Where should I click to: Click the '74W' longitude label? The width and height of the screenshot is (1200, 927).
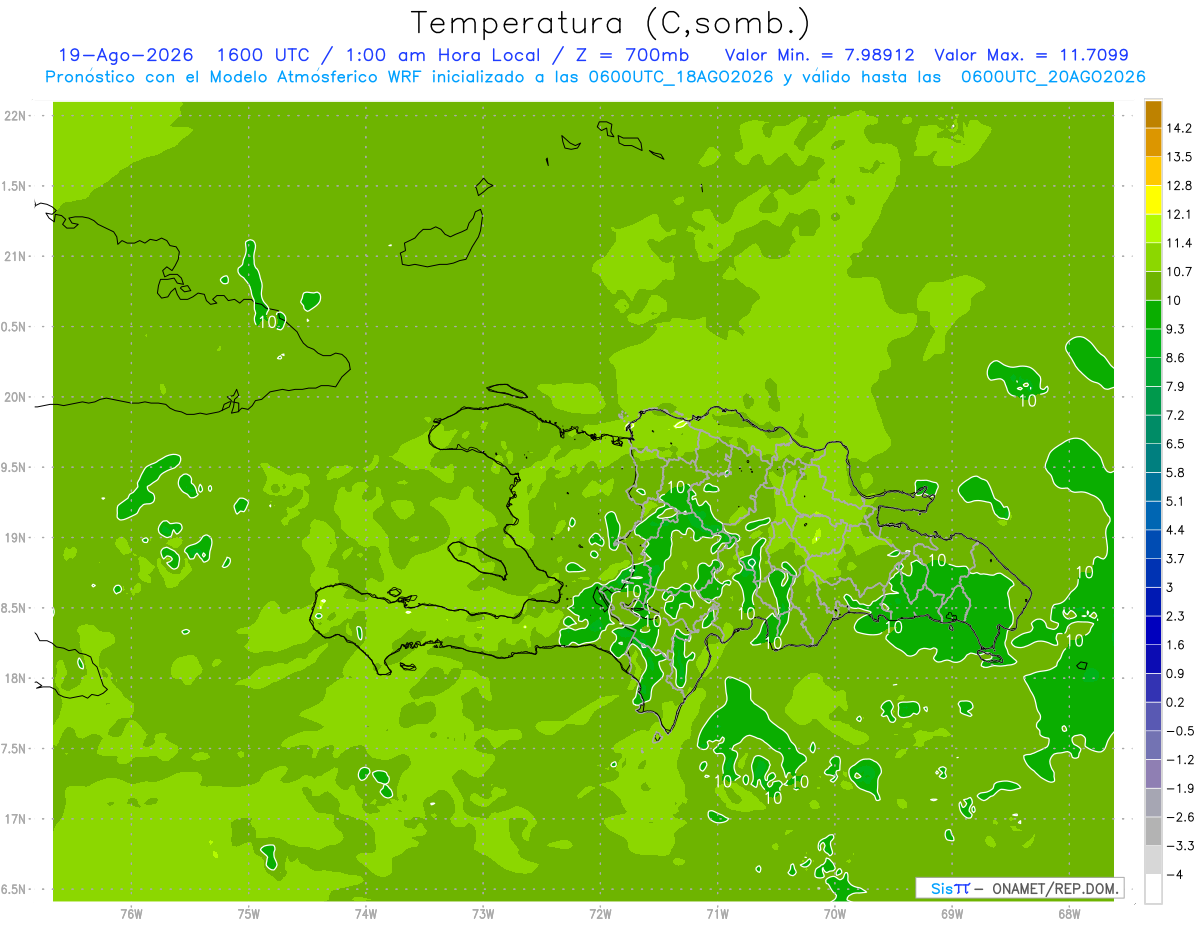366,914
